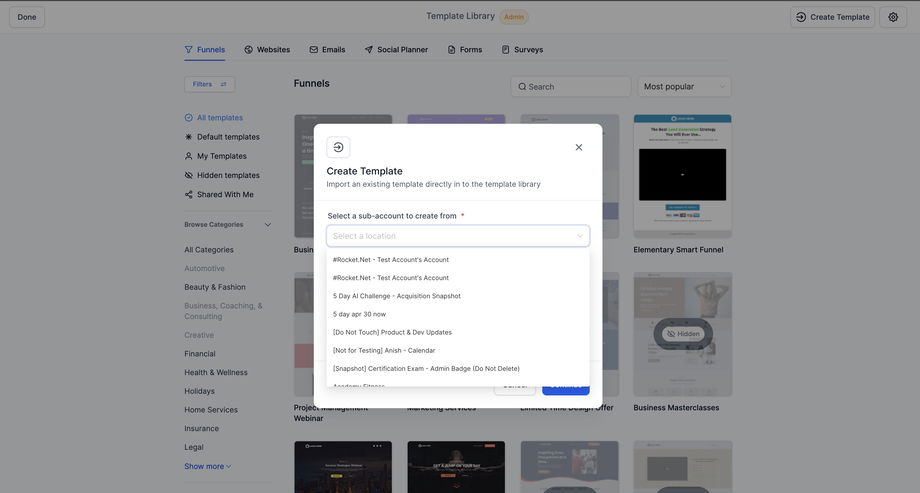Select [Snapshot] Certification Exam - Admin Badge option

[x=458, y=369]
